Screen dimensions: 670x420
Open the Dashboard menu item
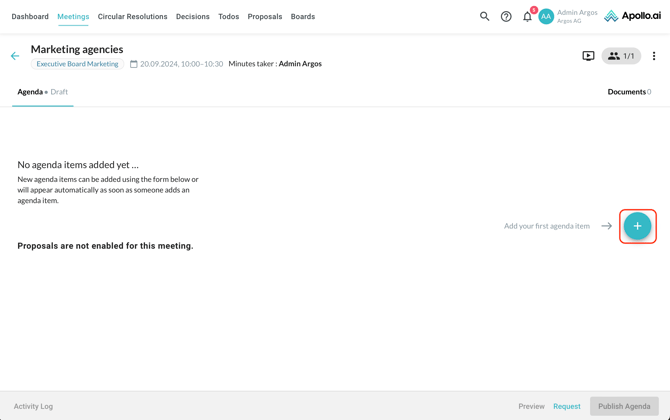tap(30, 16)
